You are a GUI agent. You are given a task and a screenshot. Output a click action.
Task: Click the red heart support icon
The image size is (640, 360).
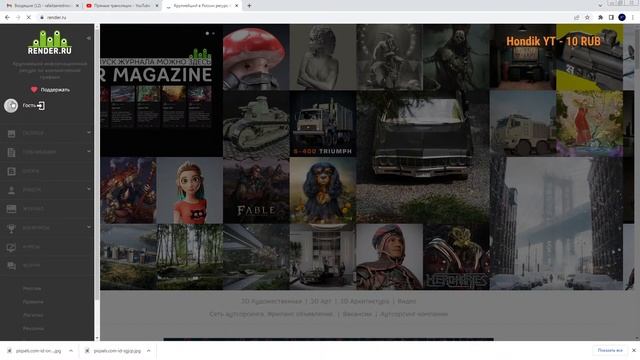pos(34,89)
